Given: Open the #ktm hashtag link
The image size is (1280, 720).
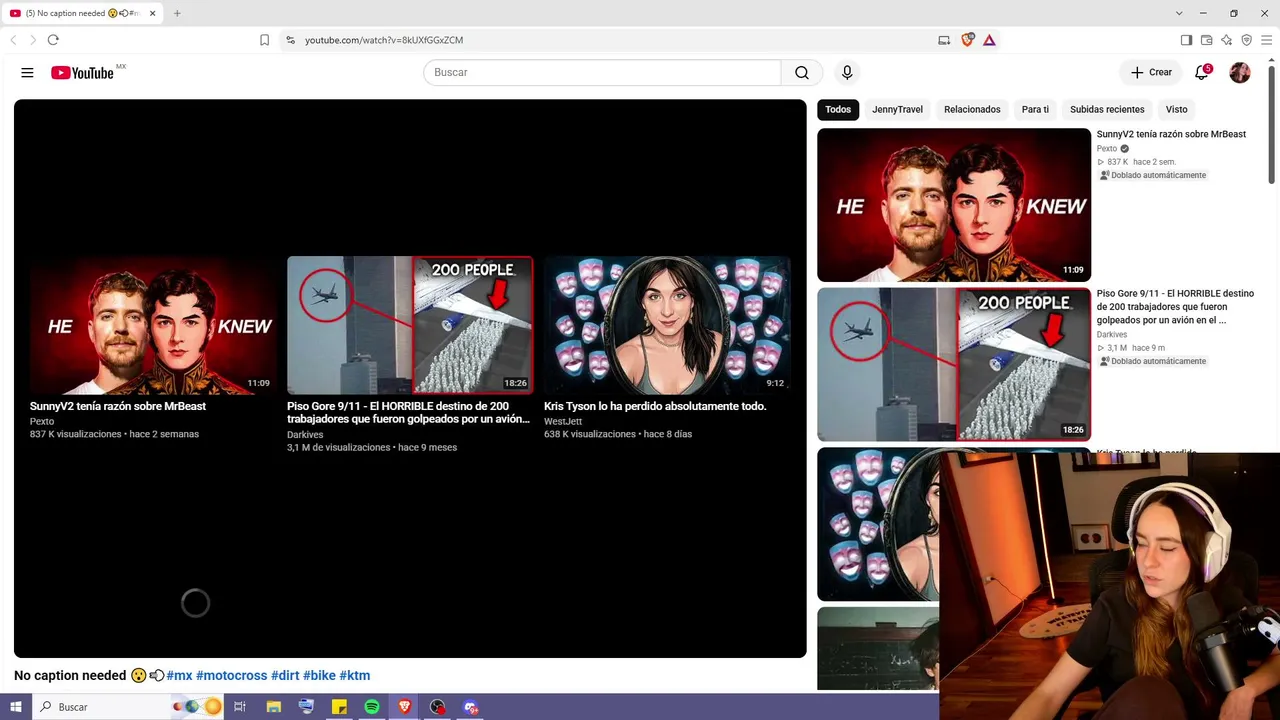Looking at the screenshot, I should click(x=355, y=676).
